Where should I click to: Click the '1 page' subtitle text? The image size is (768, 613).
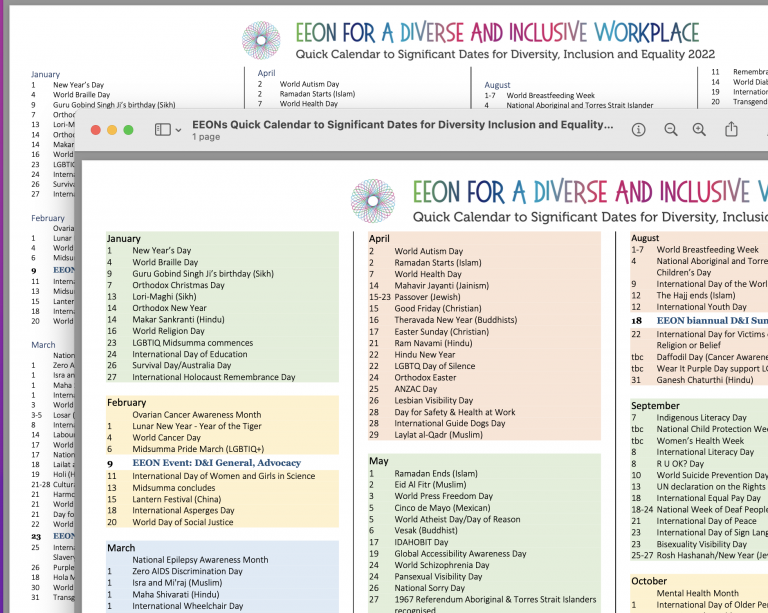point(206,137)
